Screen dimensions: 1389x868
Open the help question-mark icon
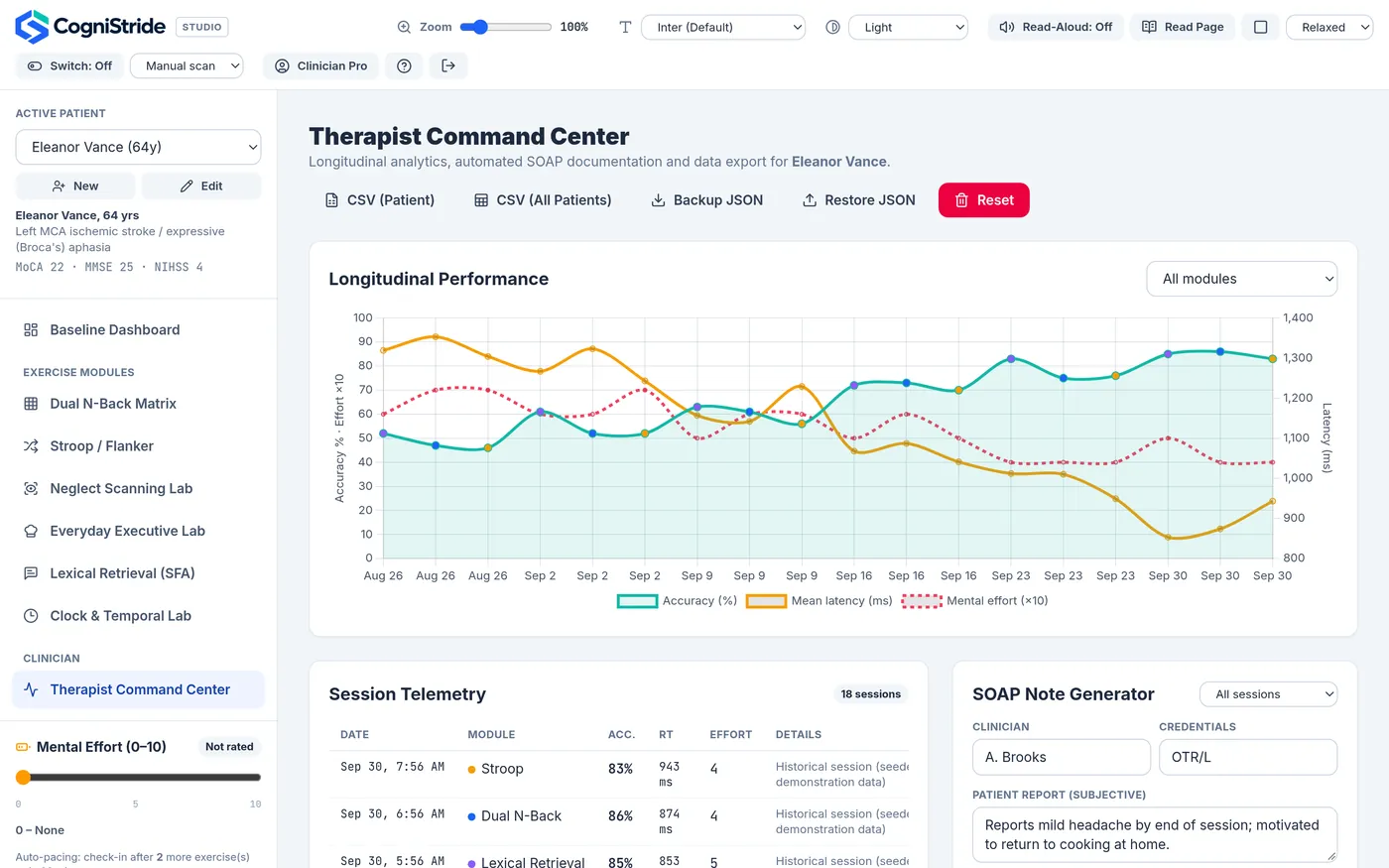pyautogui.click(x=404, y=65)
